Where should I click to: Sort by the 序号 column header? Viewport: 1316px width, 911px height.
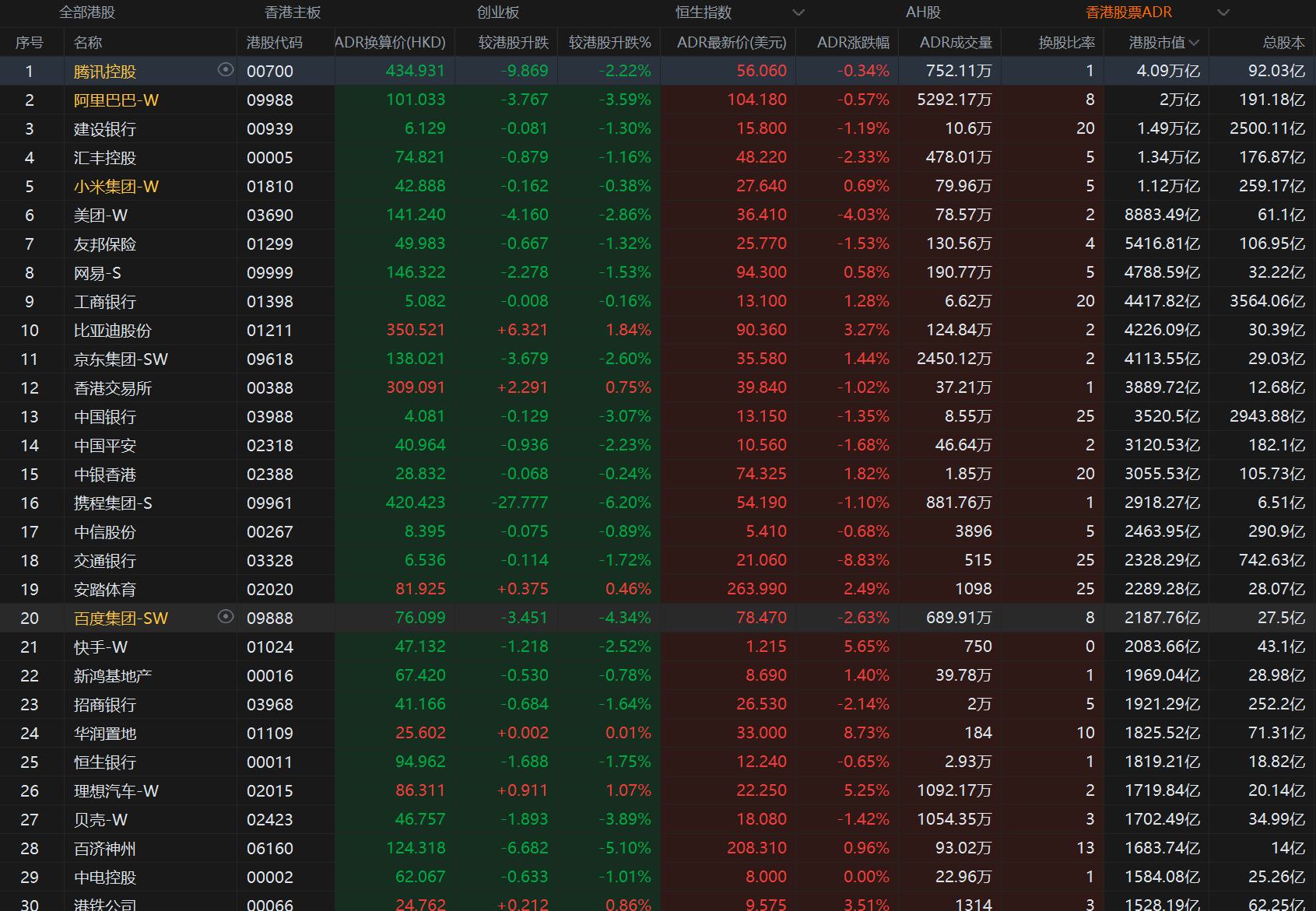pos(30,43)
